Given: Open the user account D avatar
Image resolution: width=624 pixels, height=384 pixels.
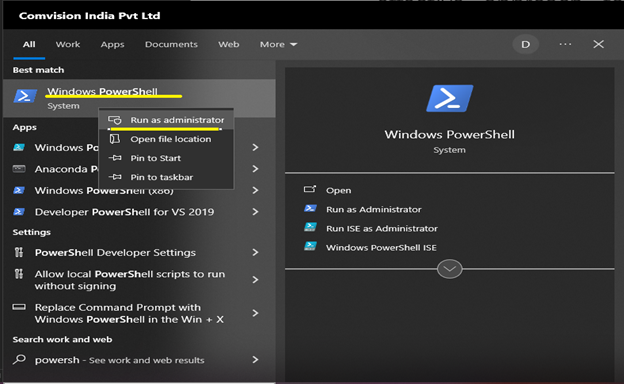Looking at the screenshot, I should [525, 44].
